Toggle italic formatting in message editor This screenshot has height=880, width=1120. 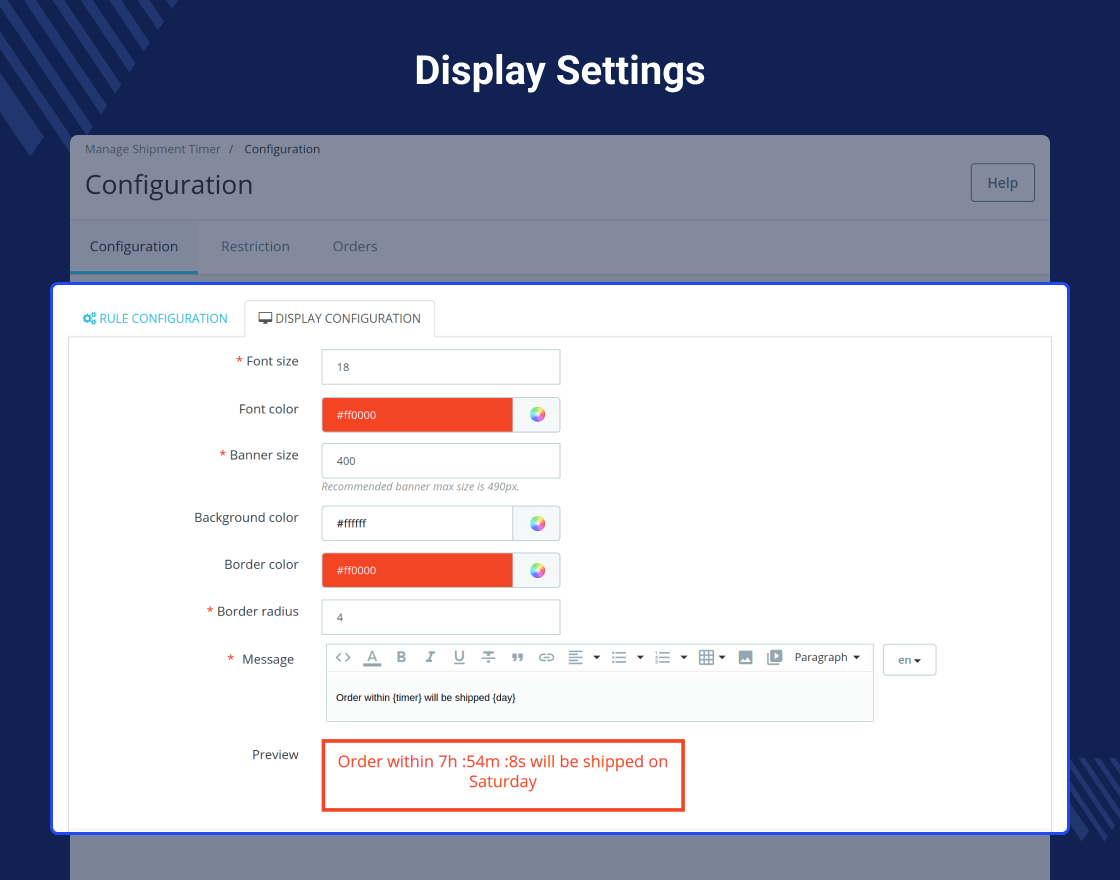(430, 657)
